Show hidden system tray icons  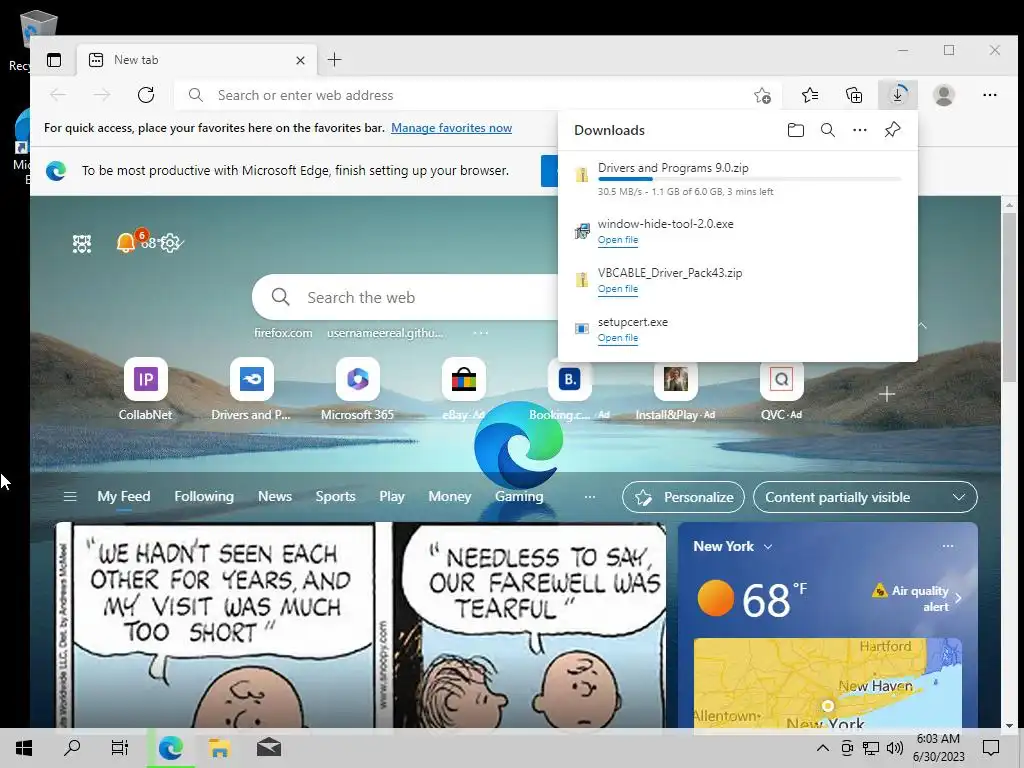pyautogui.click(x=823, y=748)
